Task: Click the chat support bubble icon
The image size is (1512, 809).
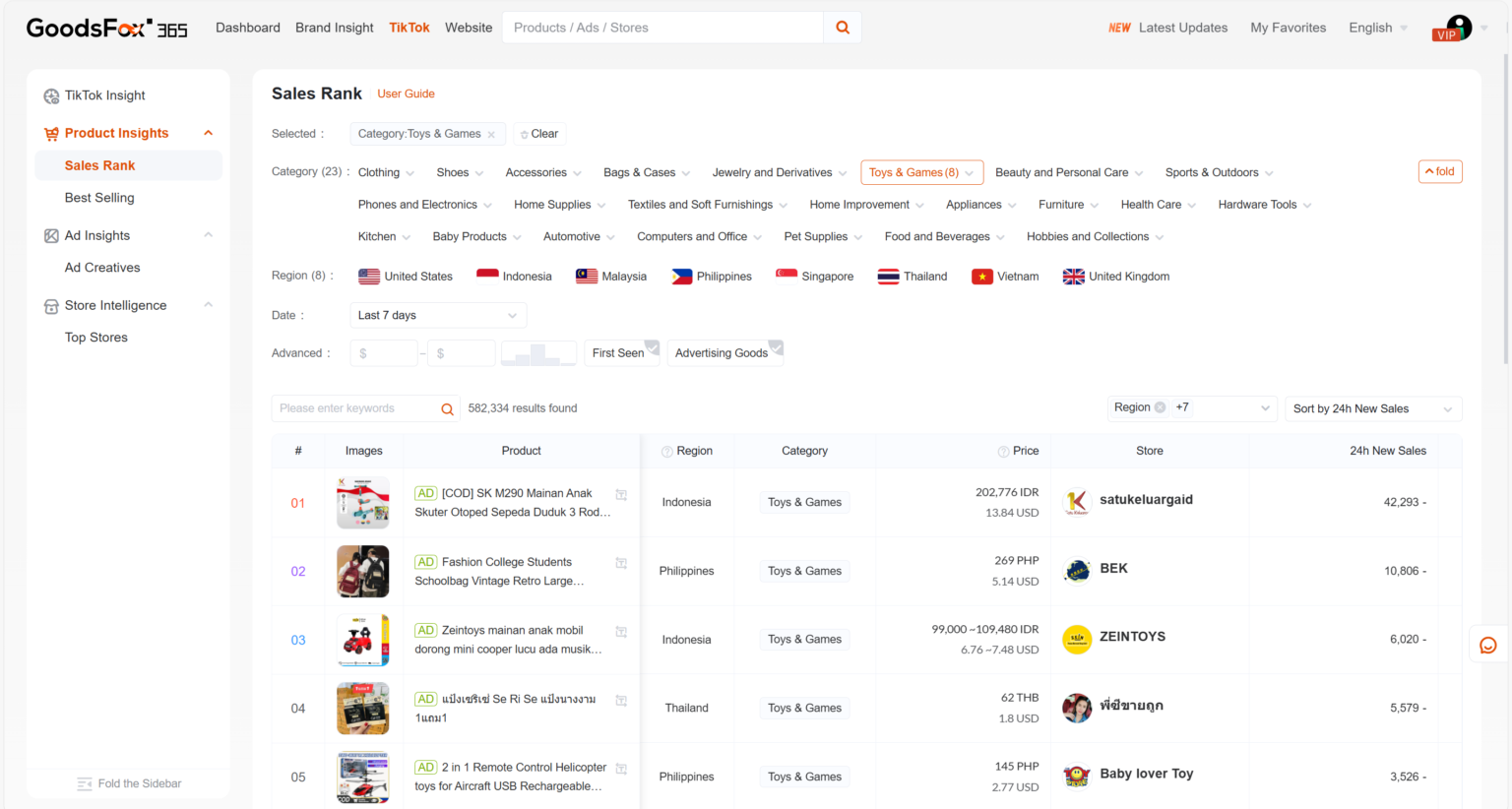Action: click(x=1487, y=646)
